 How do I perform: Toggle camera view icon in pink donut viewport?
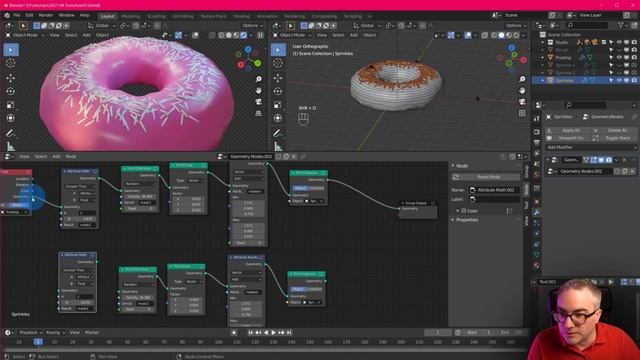[258, 102]
